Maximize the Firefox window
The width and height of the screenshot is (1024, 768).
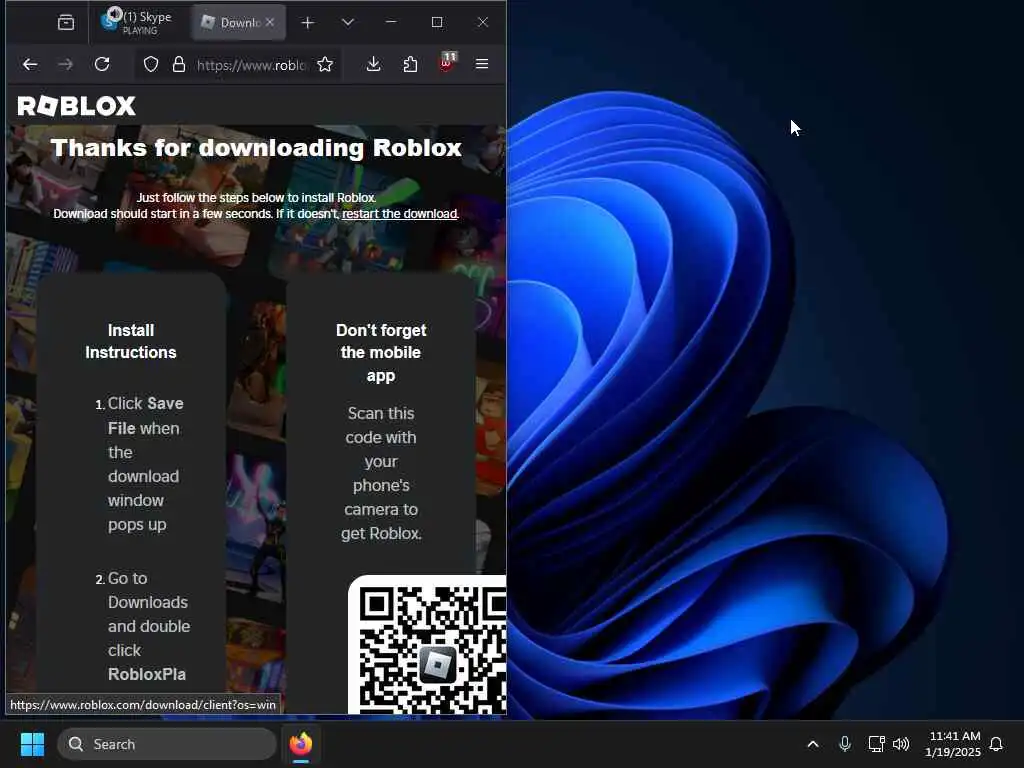coord(437,22)
